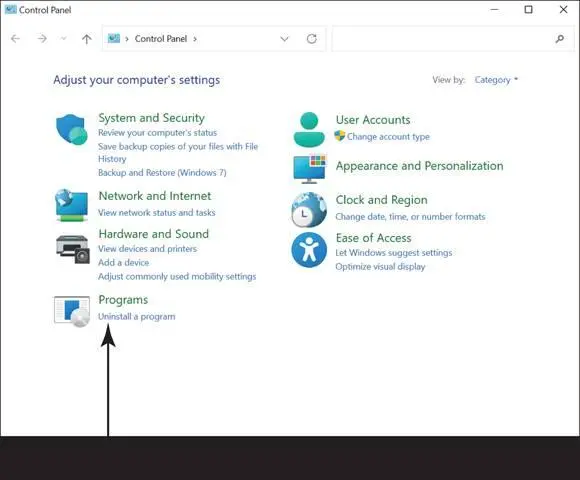Image resolution: width=580 pixels, height=480 pixels.
Task: Open the Clock and Region globe icon
Action: (x=309, y=209)
